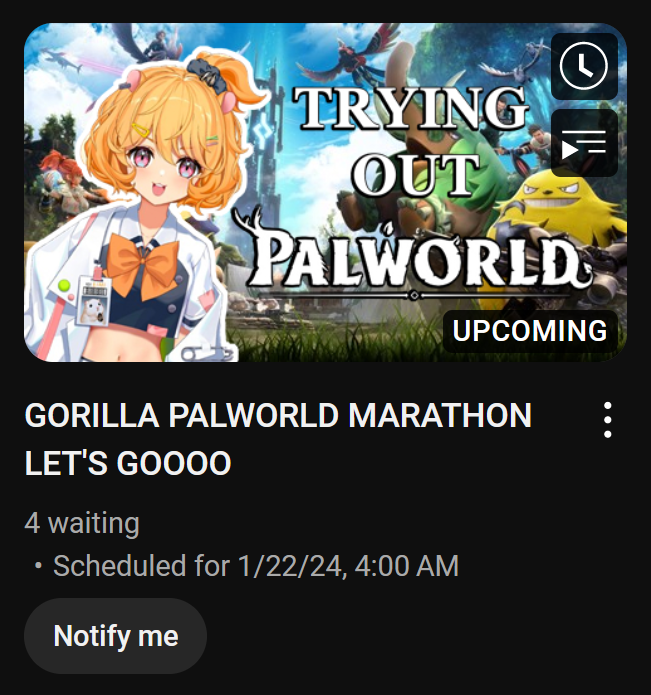651x695 pixels.
Task: Click the orange bow tie on character
Action: tap(143, 262)
